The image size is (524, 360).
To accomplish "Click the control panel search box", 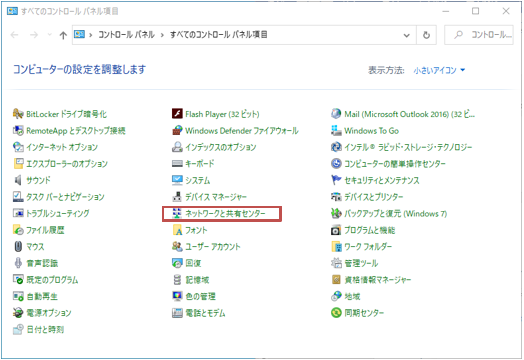I will tap(479, 35).
